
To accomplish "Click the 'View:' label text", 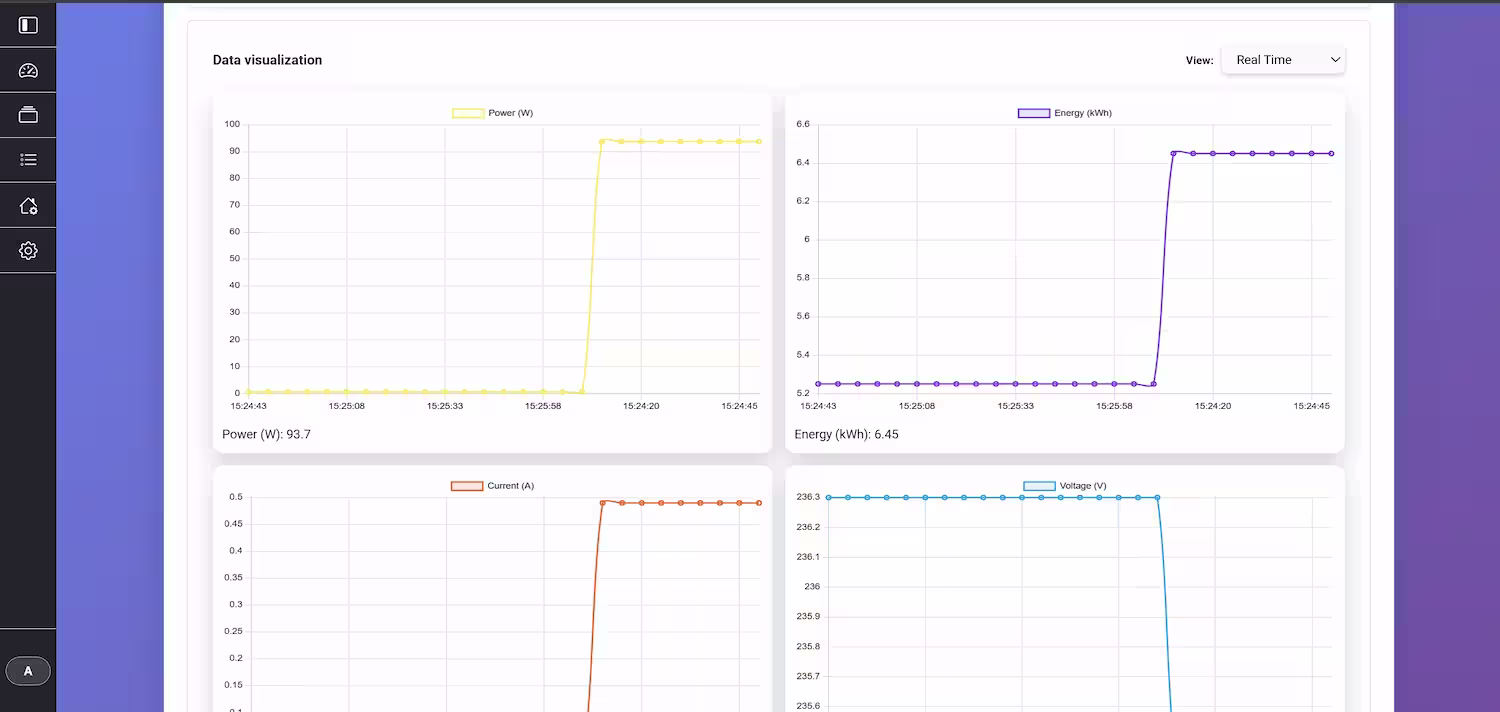I will tap(1199, 60).
